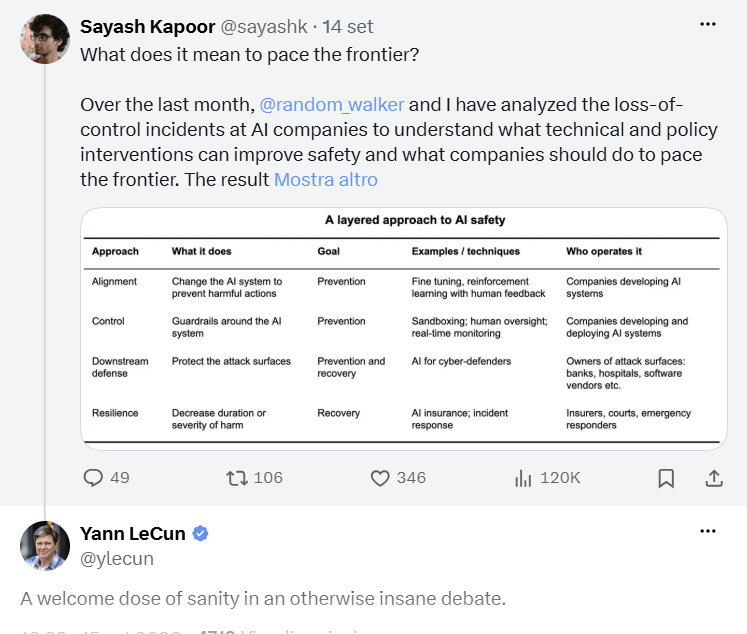Click the @ylecun handle
Viewport: 747px width, 634px height.
(x=117, y=558)
